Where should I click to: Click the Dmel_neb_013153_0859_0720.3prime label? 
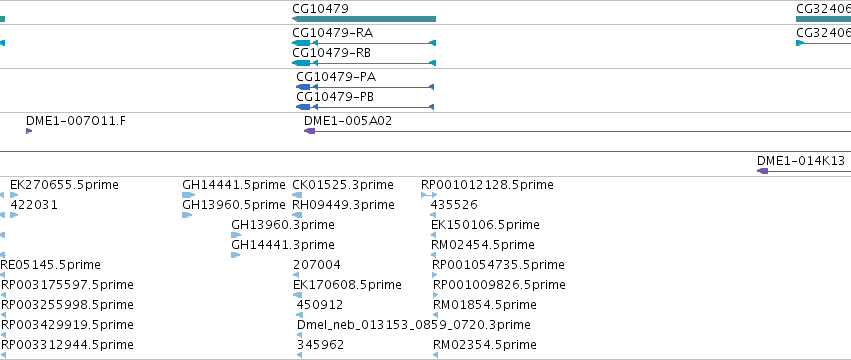tap(414, 325)
